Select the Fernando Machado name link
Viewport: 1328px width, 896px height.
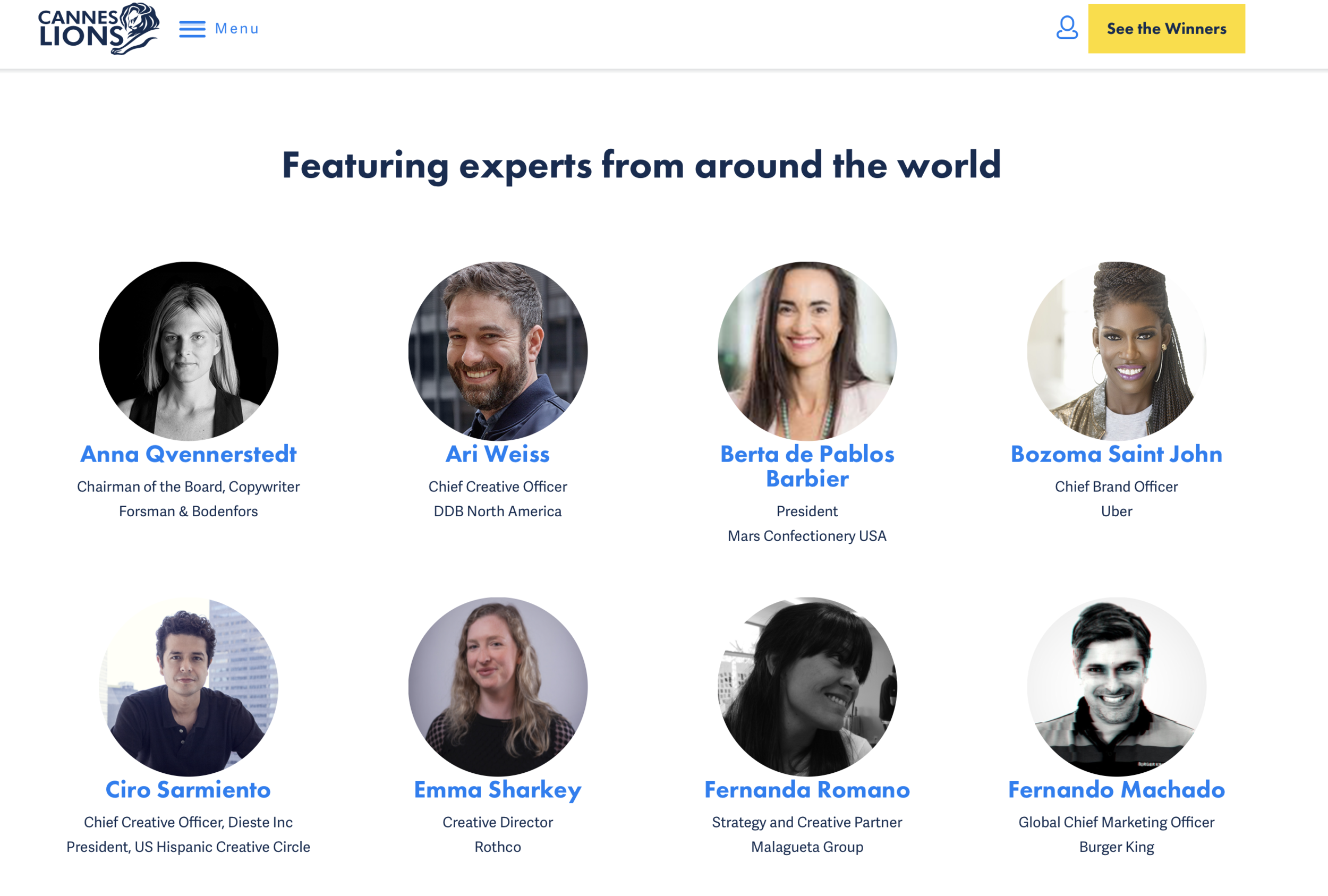pyautogui.click(x=1117, y=790)
